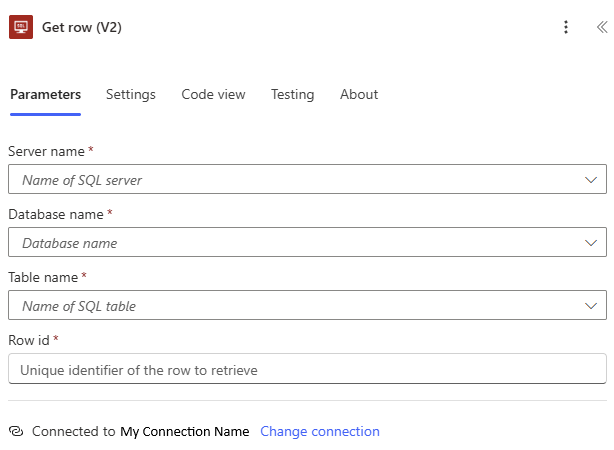Click the Change connection link
Viewport: 614px width, 450px height.
(320, 431)
